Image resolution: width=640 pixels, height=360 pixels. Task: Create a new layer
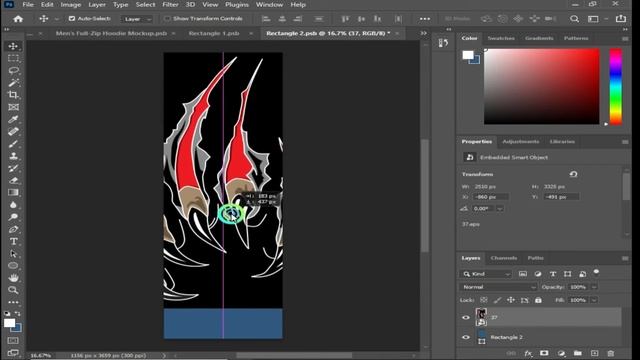594,353
